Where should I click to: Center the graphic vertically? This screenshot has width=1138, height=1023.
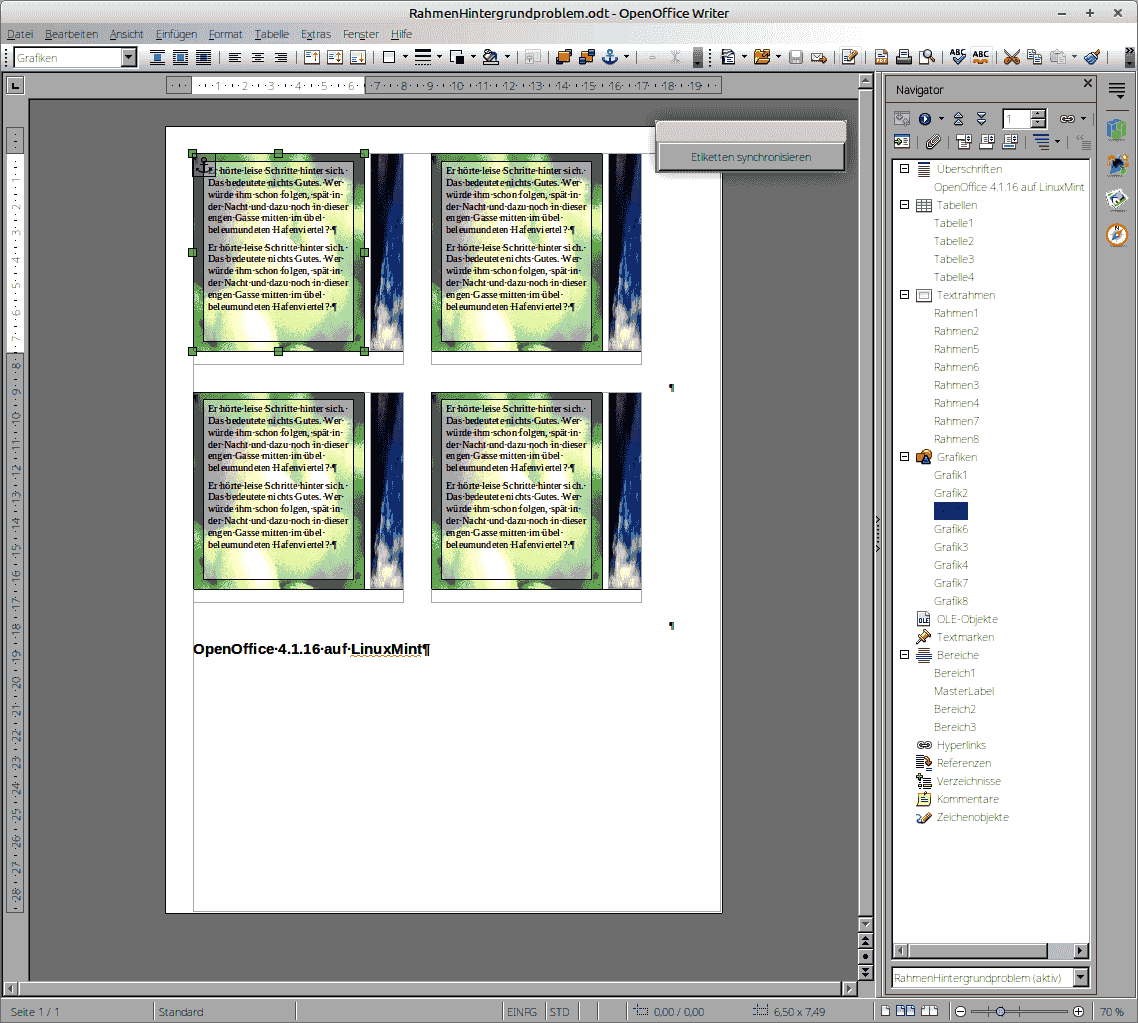click(x=335, y=57)
